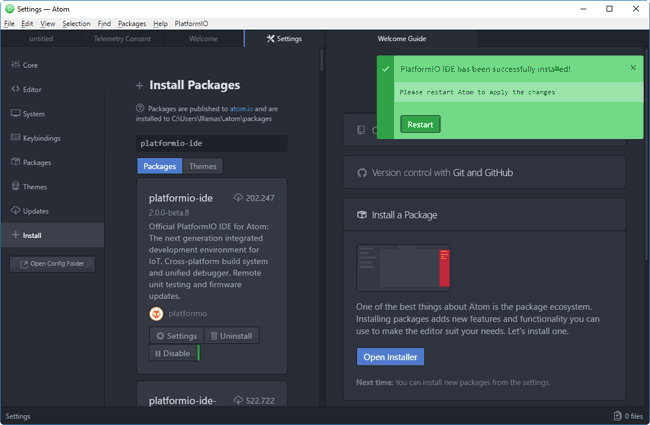Click the Updates cloud download icon
The width and height of the screenshot is (650, 425).
coord(15,210)
